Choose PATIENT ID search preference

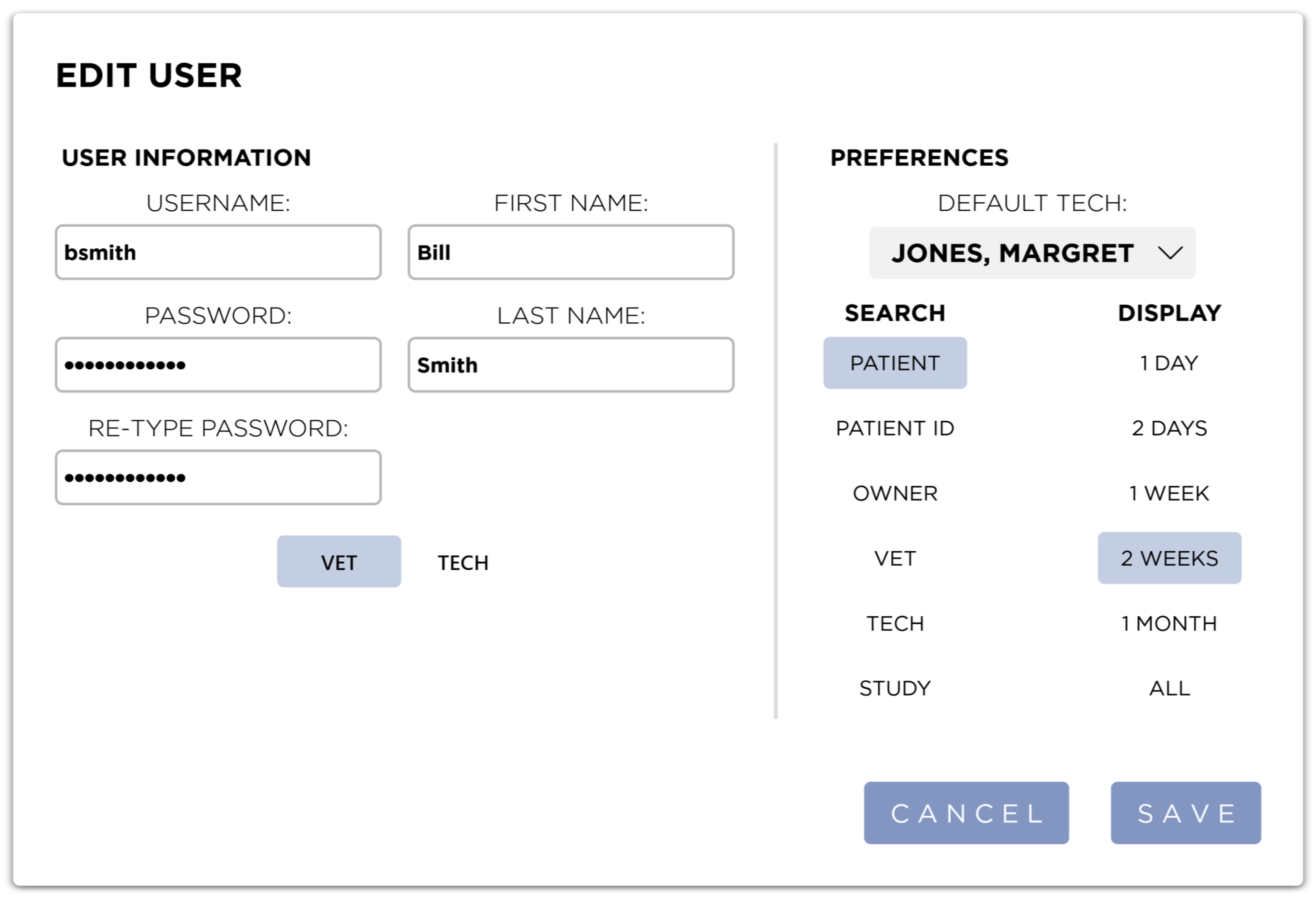tap(895, 428)
